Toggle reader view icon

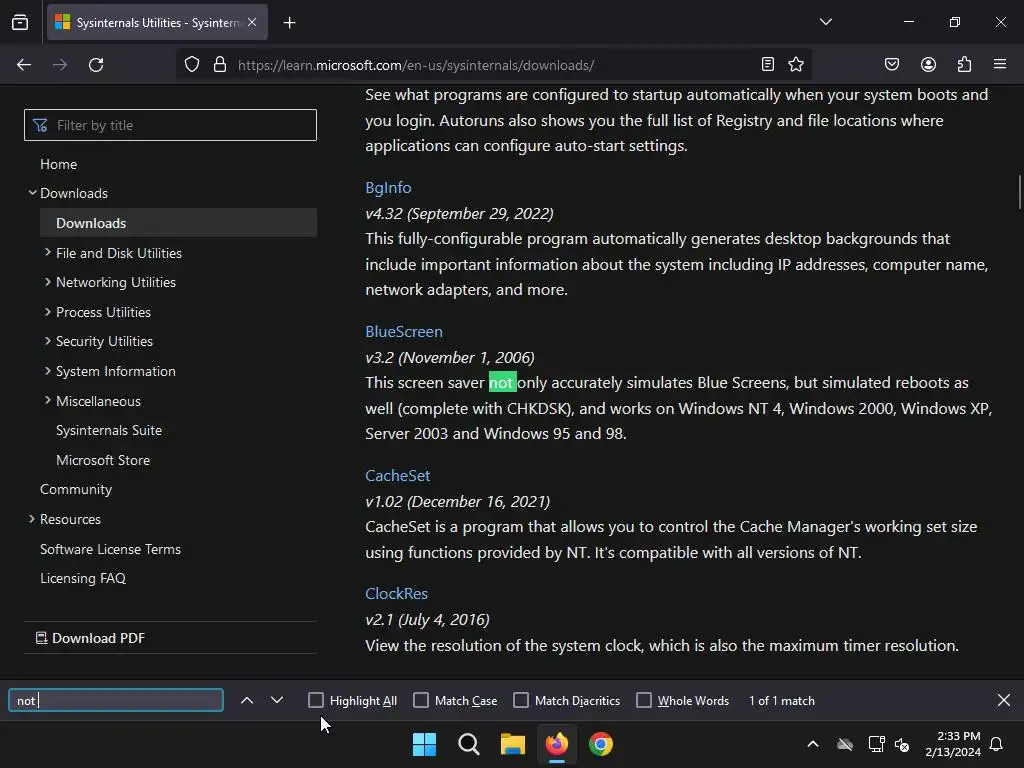click(768, 64)
